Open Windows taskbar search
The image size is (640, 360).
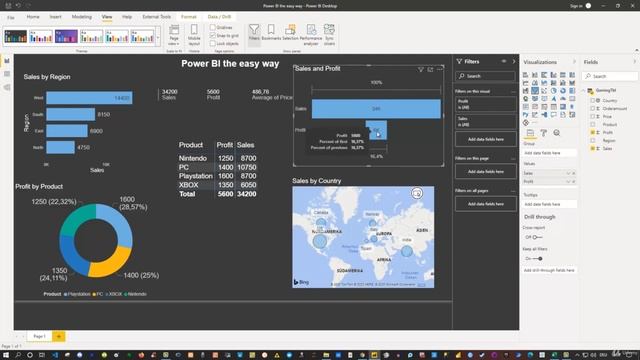coord(18,355)
